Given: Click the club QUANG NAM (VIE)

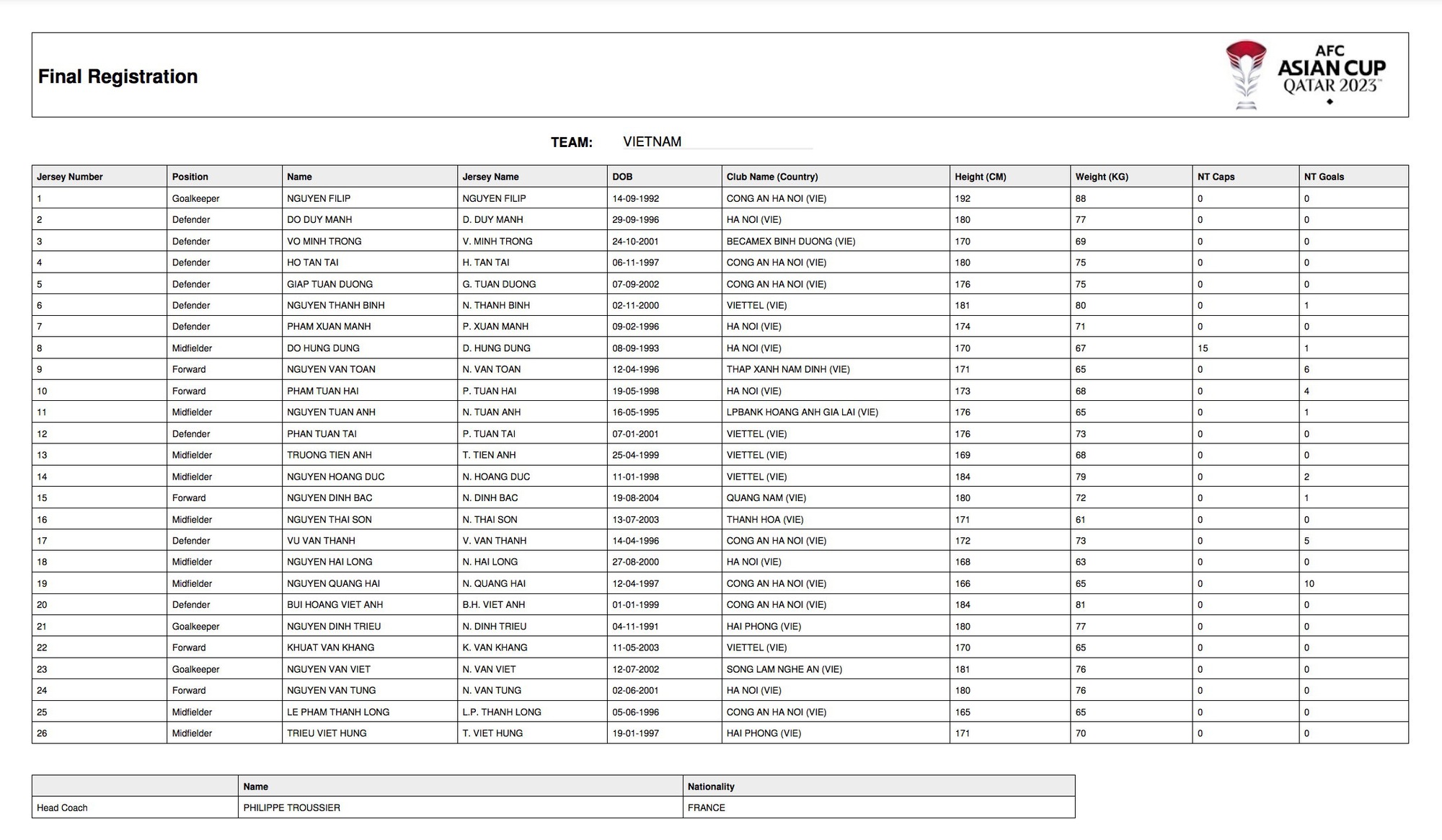Looking at the screenshot, I should tap(766, 498).
